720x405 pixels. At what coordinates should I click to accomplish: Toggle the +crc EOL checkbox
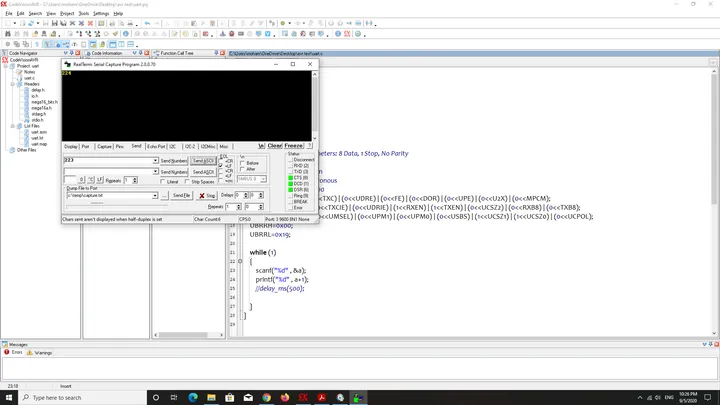tap(221, 181)
